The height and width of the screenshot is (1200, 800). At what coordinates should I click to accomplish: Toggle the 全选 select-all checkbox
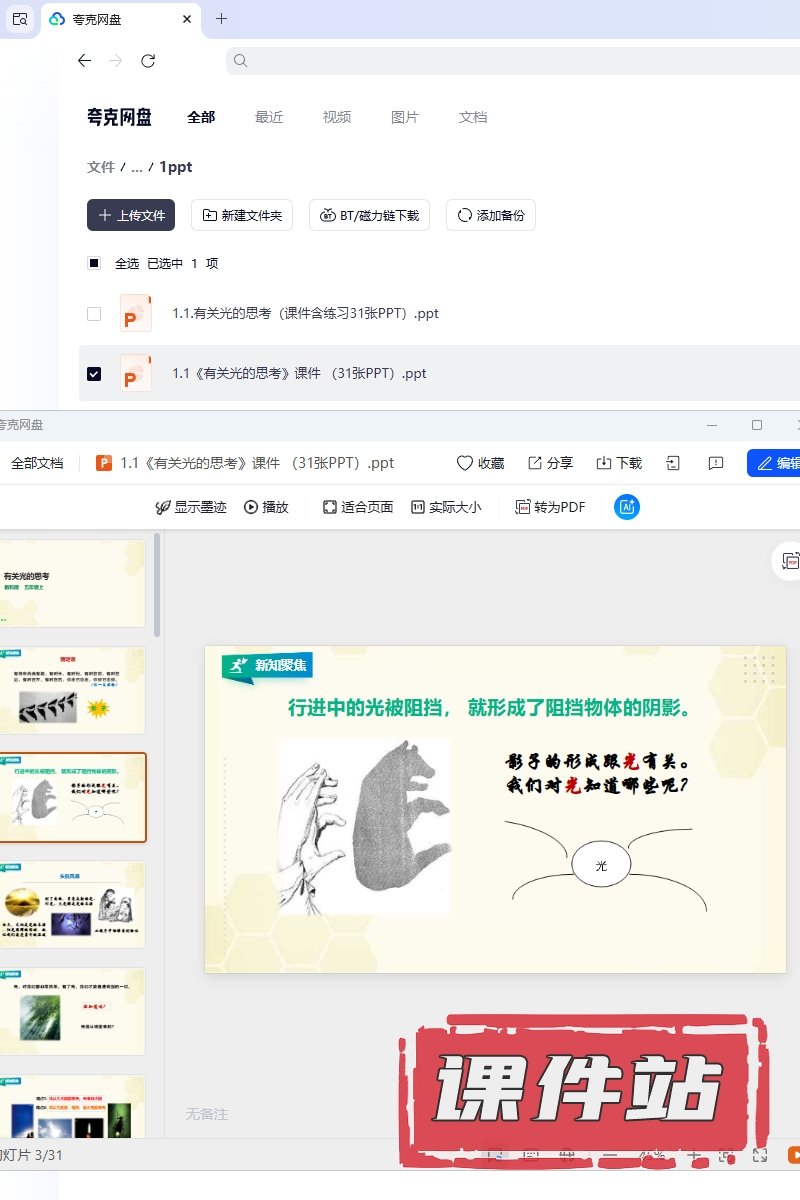94,264
